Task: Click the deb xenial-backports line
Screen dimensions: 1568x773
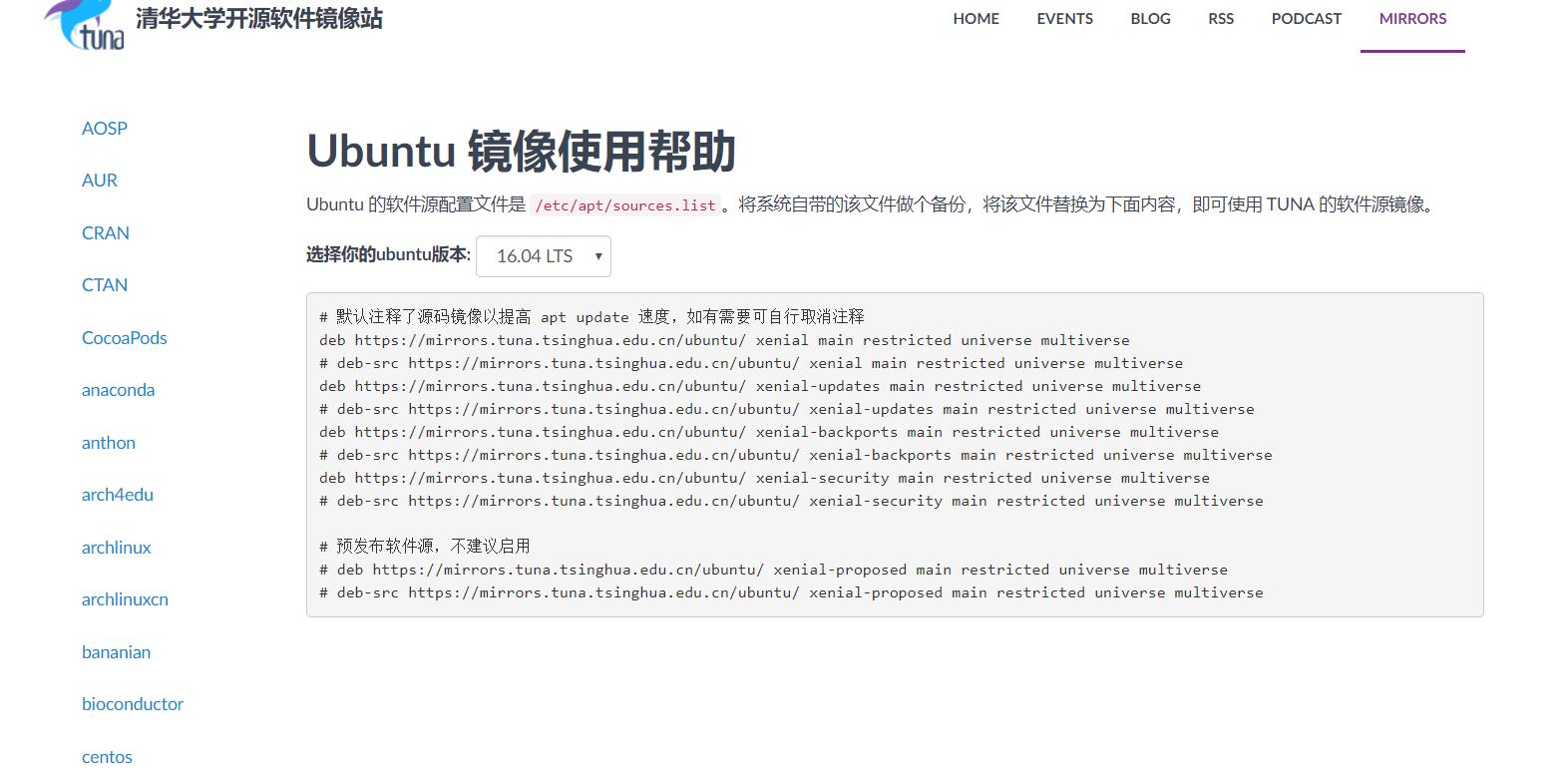Action: [x=769, y=432]
